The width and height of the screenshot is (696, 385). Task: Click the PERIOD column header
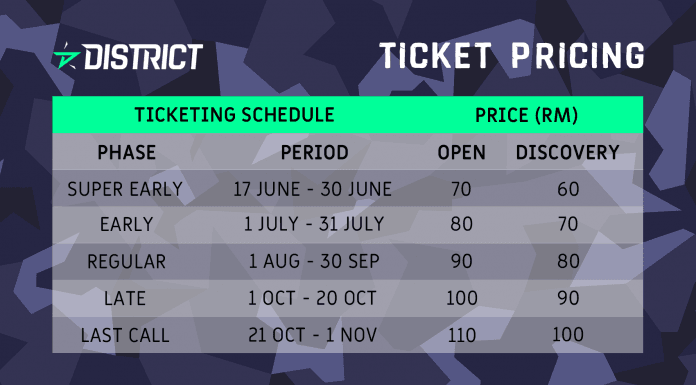coord(314,153)
